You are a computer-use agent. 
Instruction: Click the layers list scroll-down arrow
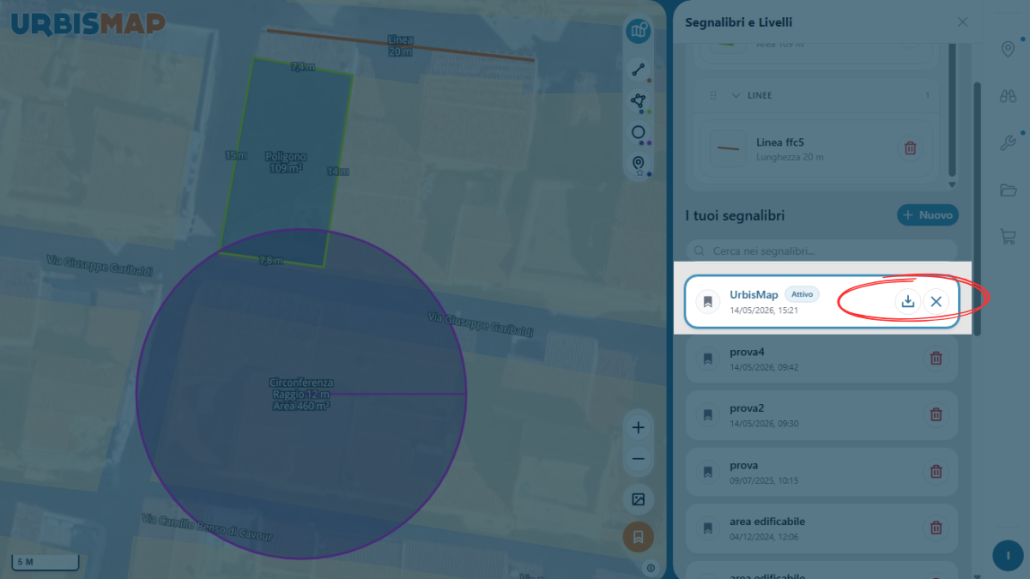[952, 185]
